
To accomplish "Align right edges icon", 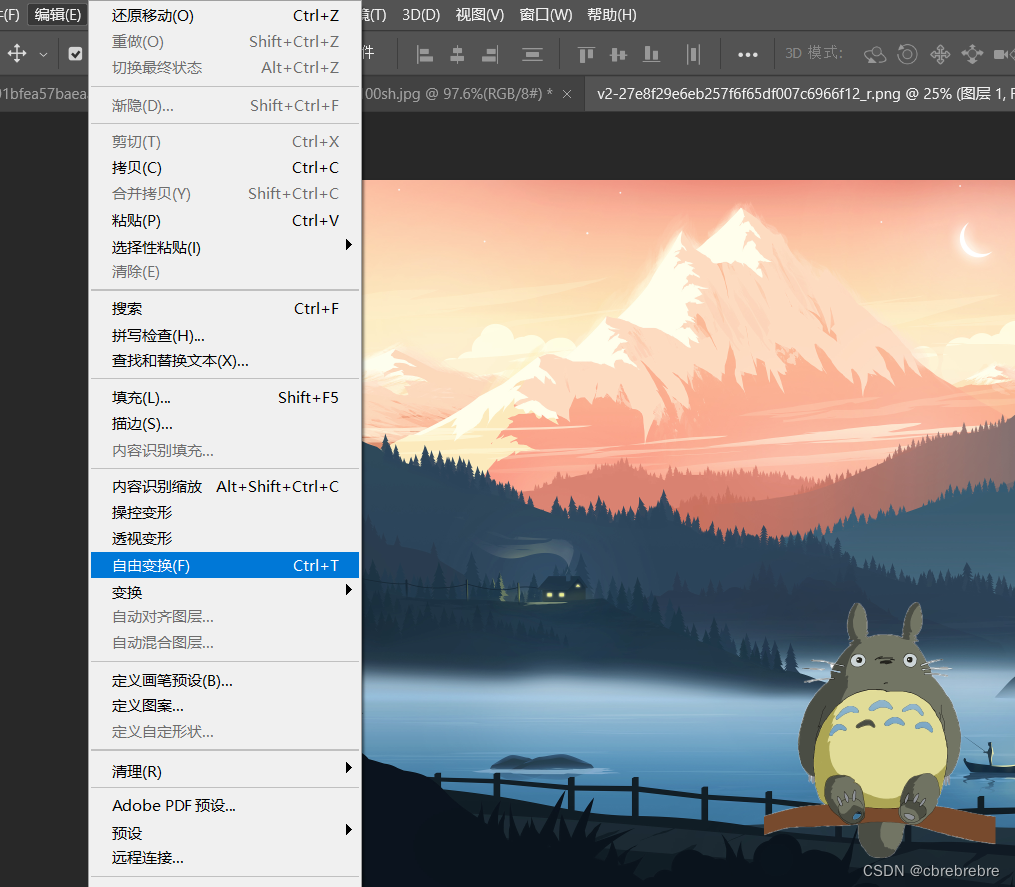I will [x=490, y=54].
